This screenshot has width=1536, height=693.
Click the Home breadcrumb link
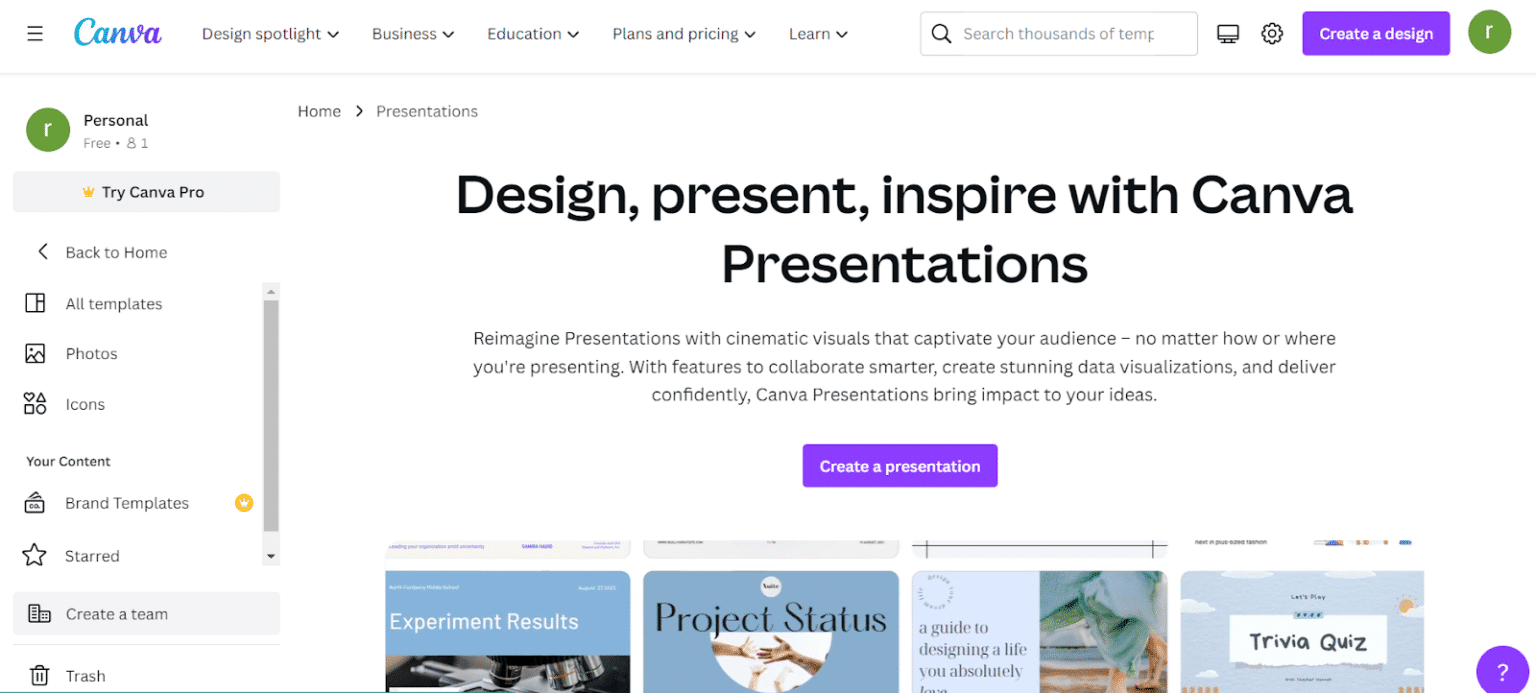pyautogui.click(x=319, y=111)
